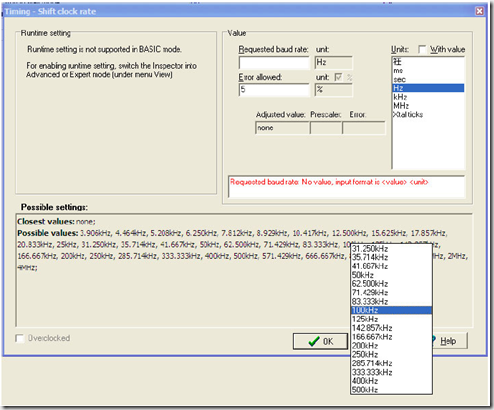
Task: Click the Error allowed field containing 5
Action: pos(274,90)
